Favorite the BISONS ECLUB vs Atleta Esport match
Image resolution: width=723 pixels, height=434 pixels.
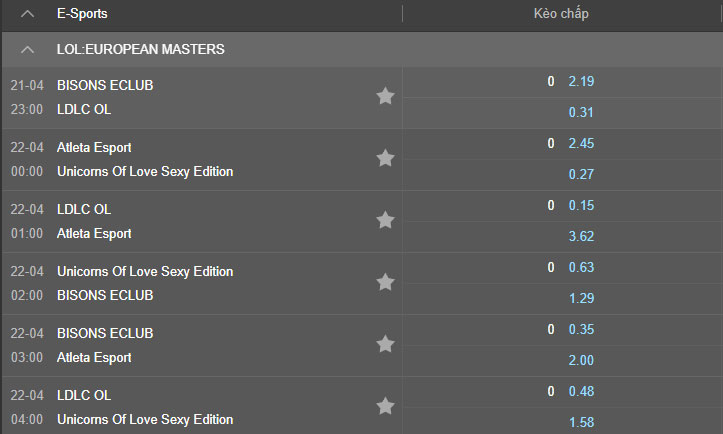click(x=385, y=344)
